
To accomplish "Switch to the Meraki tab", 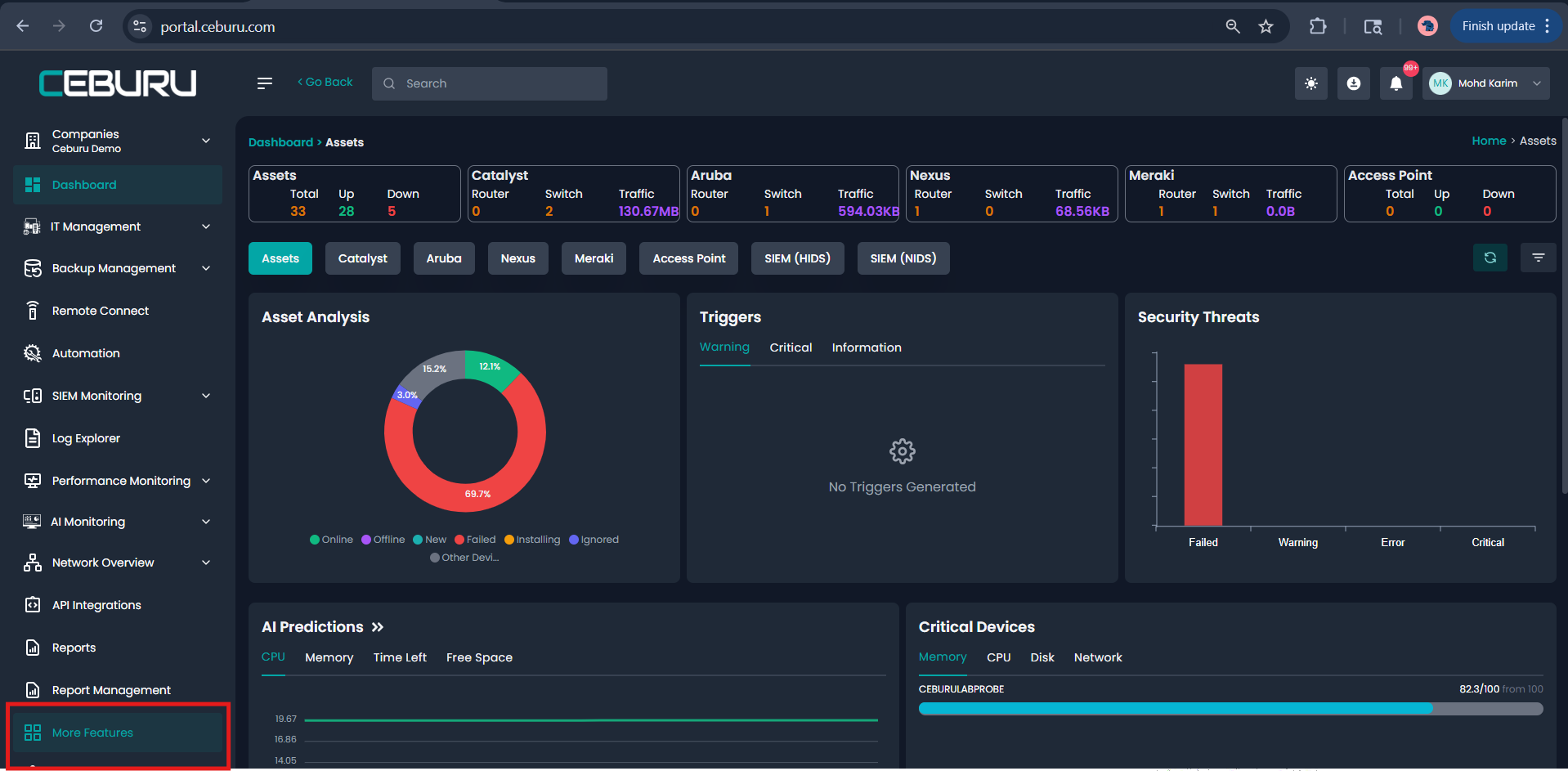I will (x=594, y=258).
